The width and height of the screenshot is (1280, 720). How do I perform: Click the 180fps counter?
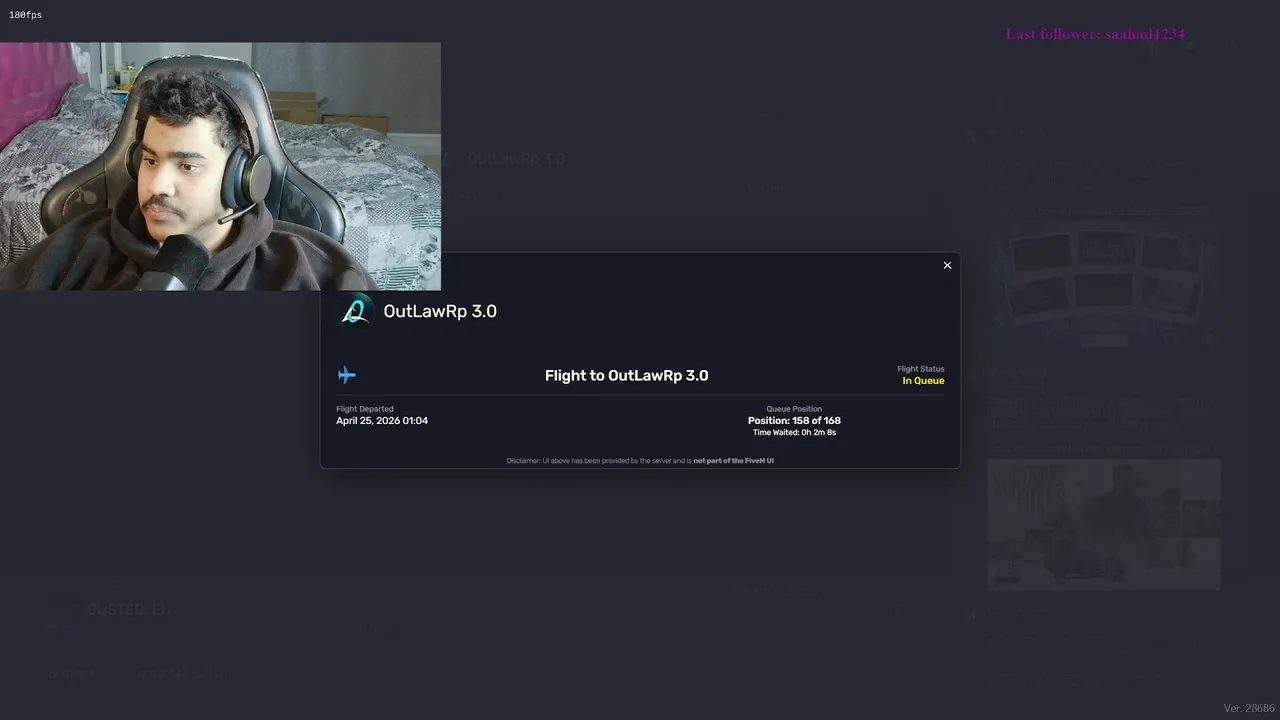coord(25,15)
